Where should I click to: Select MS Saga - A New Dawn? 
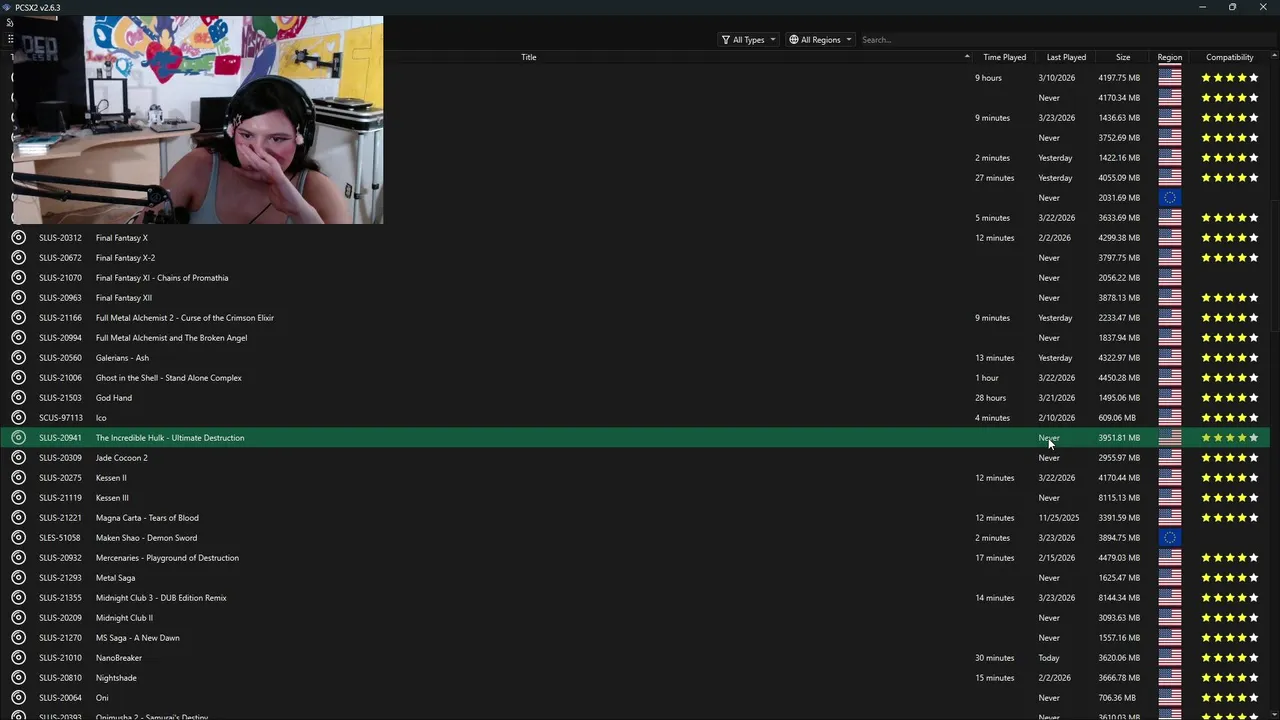(138, 638)
